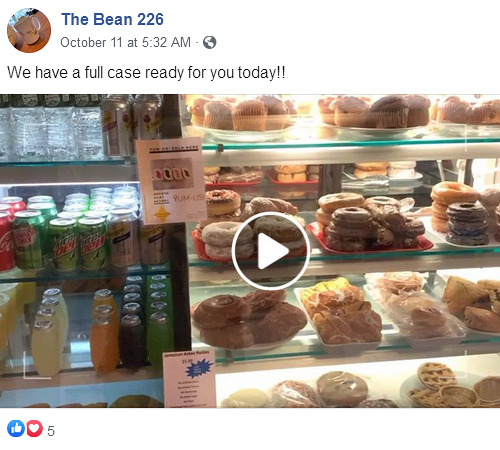The width and height of the screenshot is (500, 450).
Task: Open The Bean 226 profile picture
Action: pyautogui.click(x=29, y=30)
